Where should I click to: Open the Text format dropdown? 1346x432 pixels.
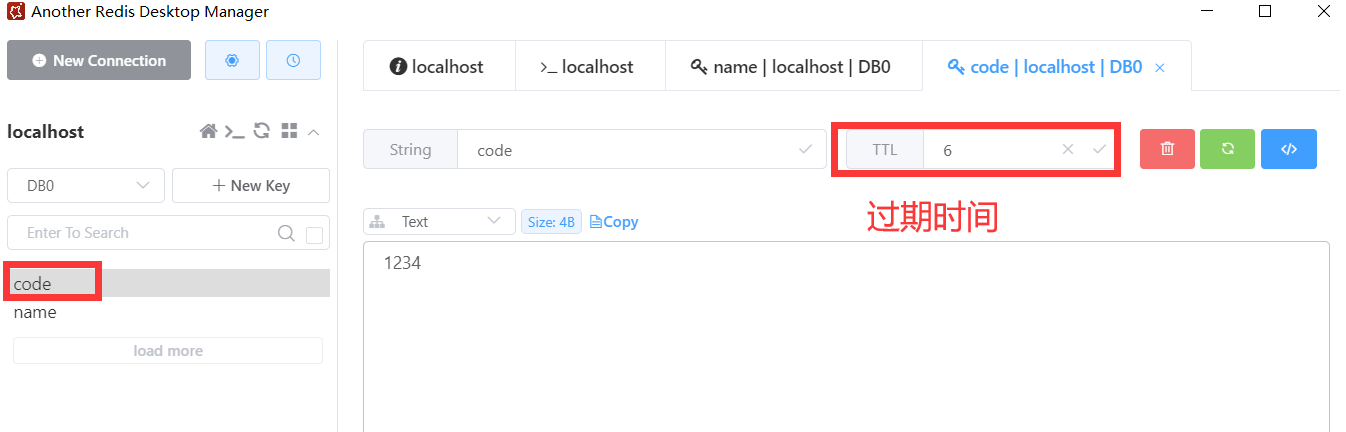440,222
